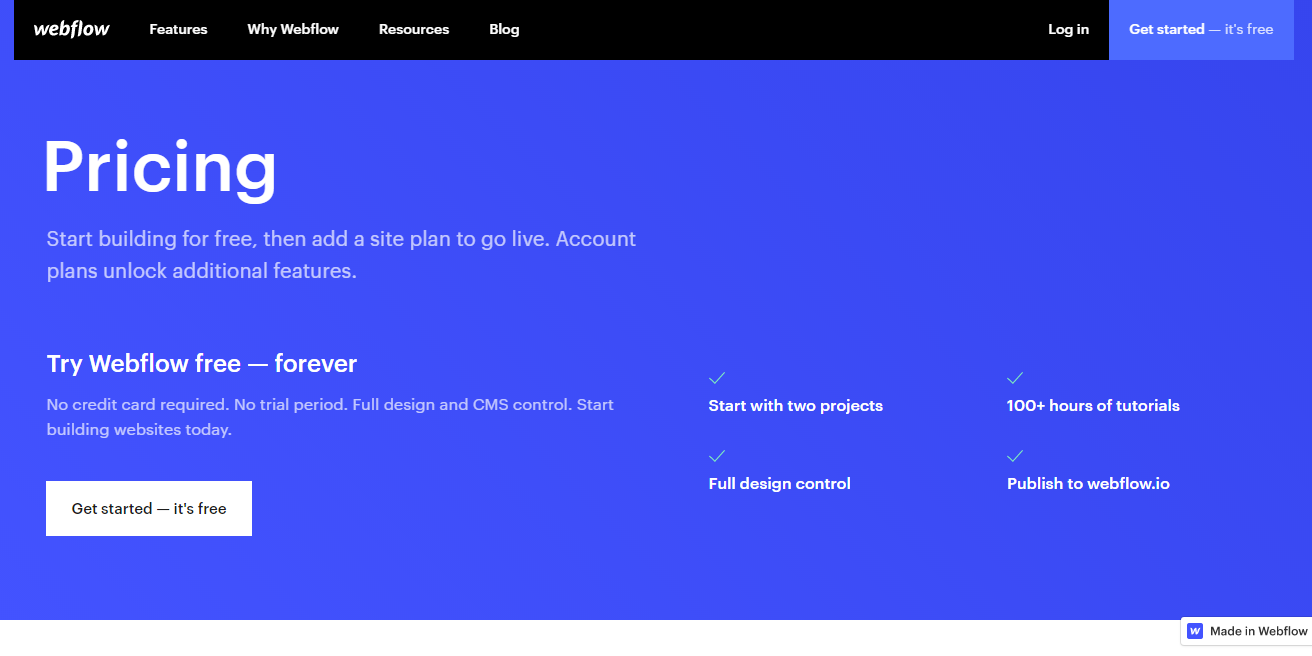Click the Full design control text
This screenshot has width=1312, height=656.
click(780, 484)
